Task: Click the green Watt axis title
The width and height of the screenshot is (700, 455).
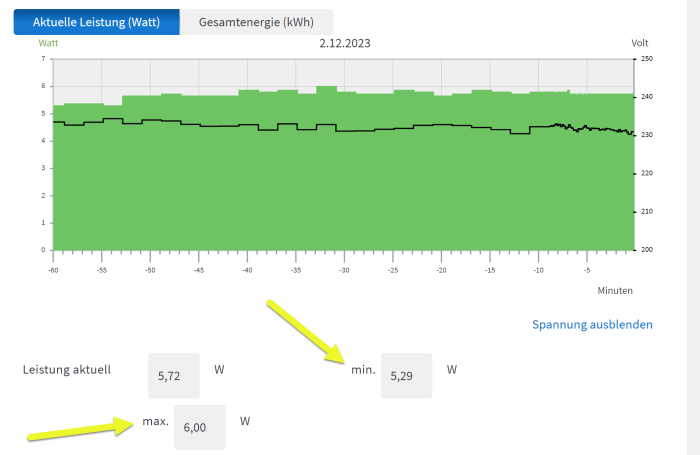Action: click(x=48, y=43)
